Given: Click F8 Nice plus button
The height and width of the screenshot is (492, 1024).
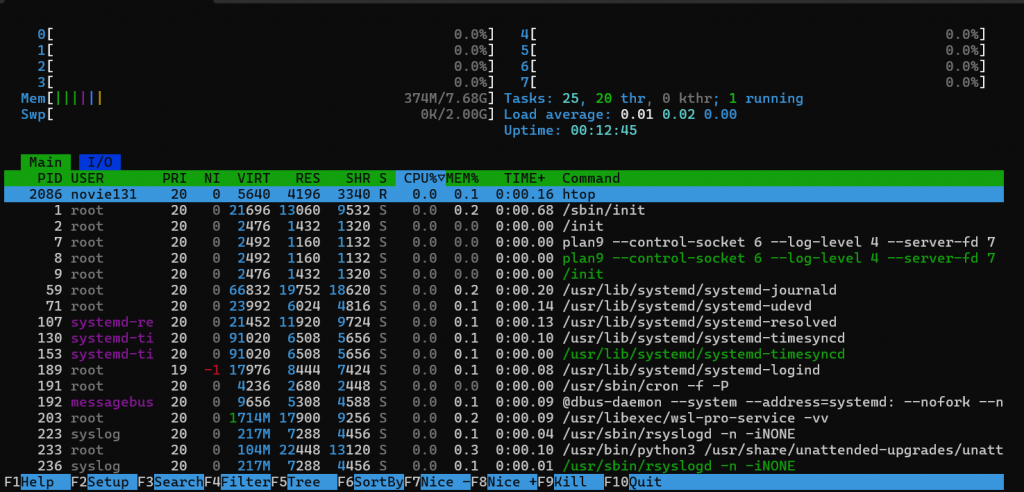Looking at the screenshot, I should point(504,482).
